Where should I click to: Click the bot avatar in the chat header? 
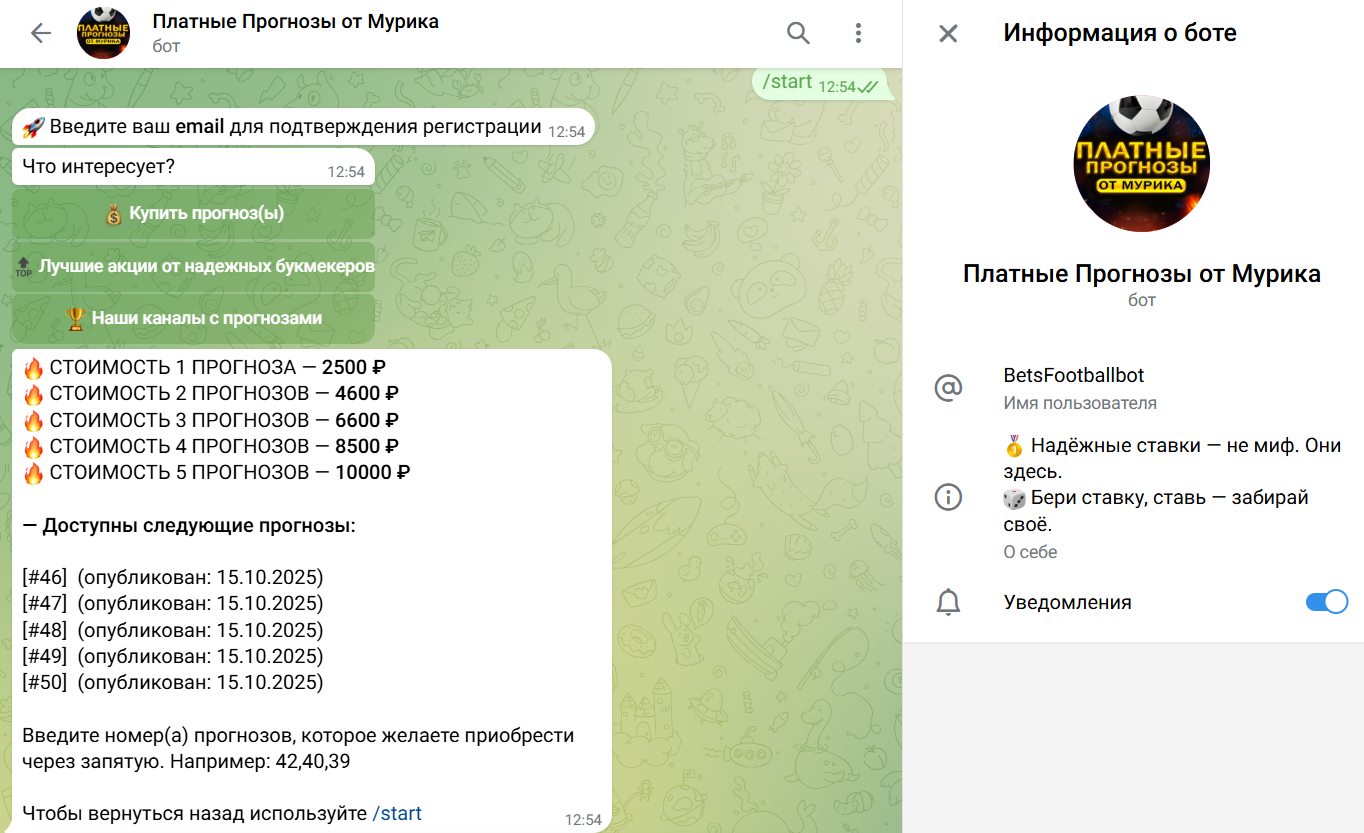tap(103, 32)
